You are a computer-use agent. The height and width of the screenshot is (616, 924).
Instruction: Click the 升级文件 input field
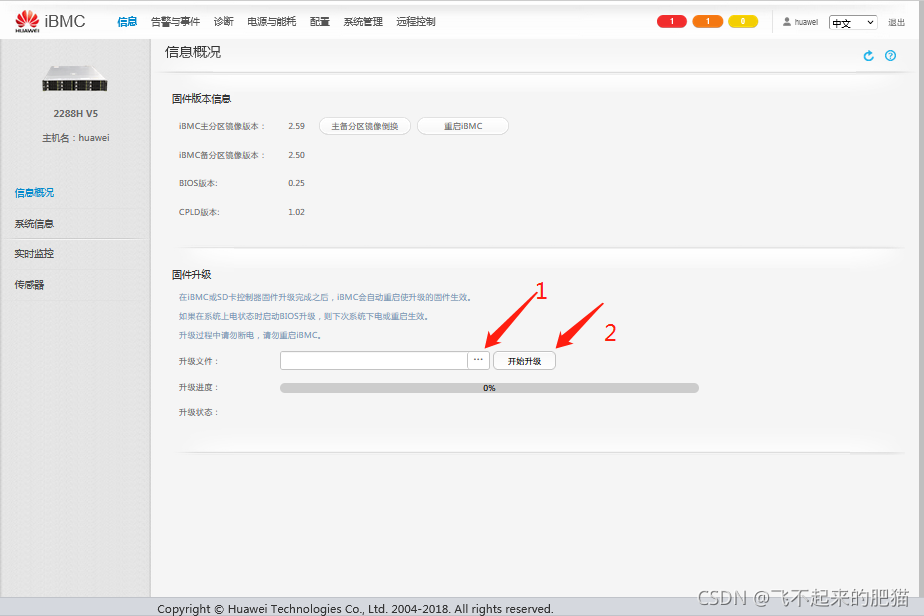tap(373, 360)
